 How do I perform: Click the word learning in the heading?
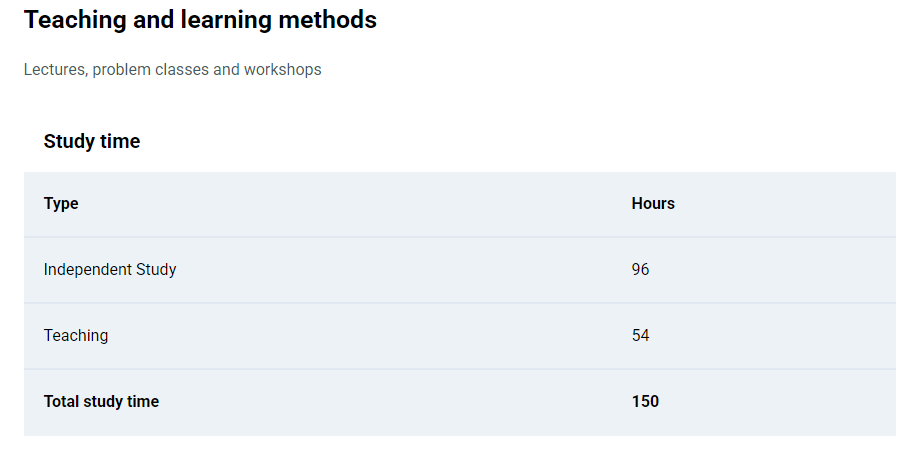(x=226, y=20)
